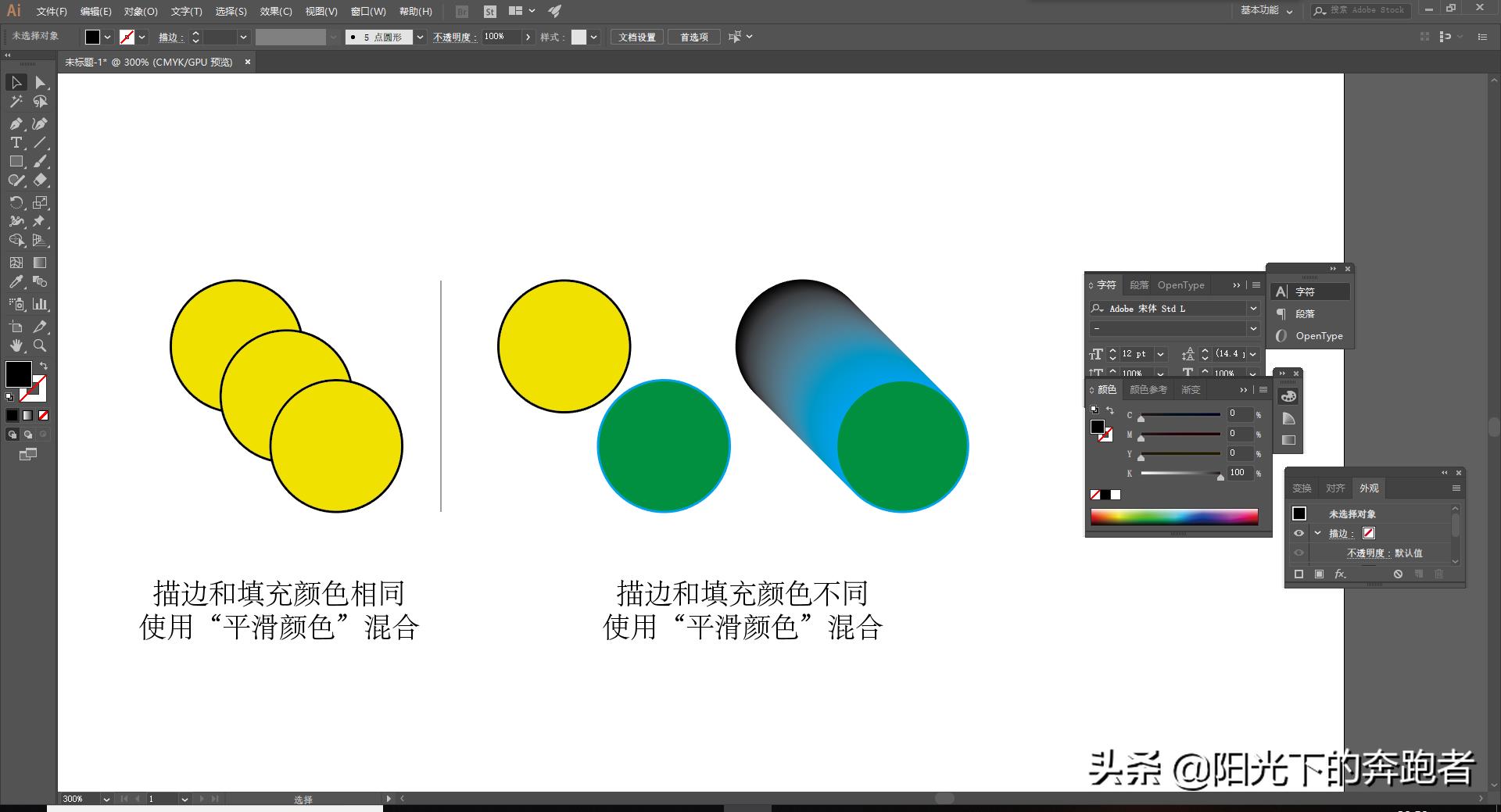Switch to Draw Behind mode
This screenshot has height=812, width=1501.
[28, 435]
